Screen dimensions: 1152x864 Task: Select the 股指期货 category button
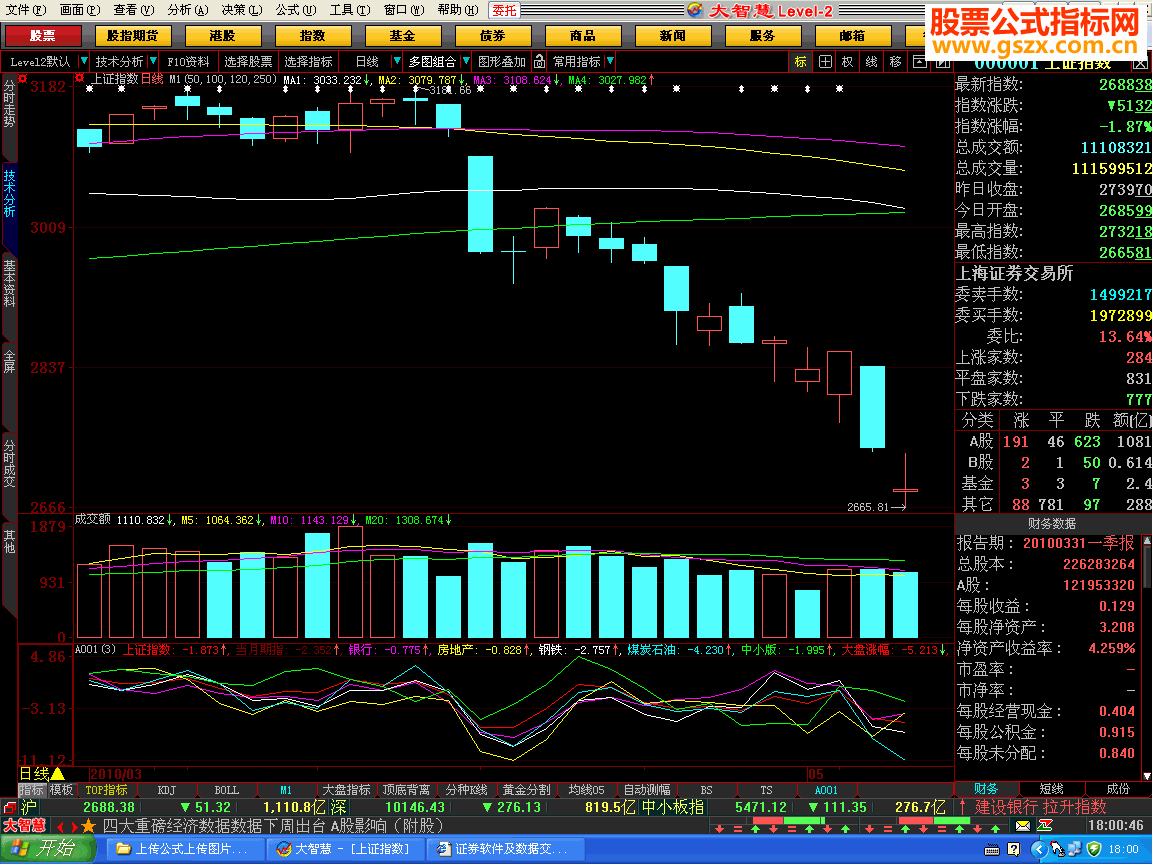tap(132, 35)
